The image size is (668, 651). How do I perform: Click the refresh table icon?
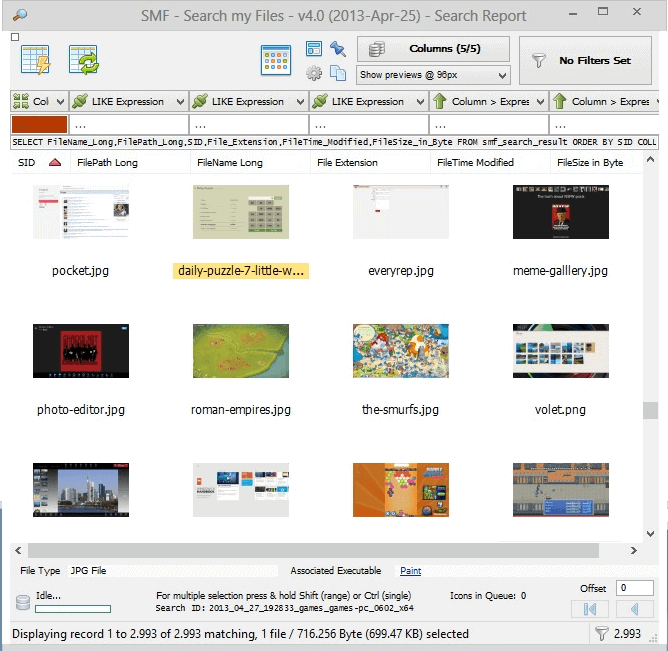83,60
